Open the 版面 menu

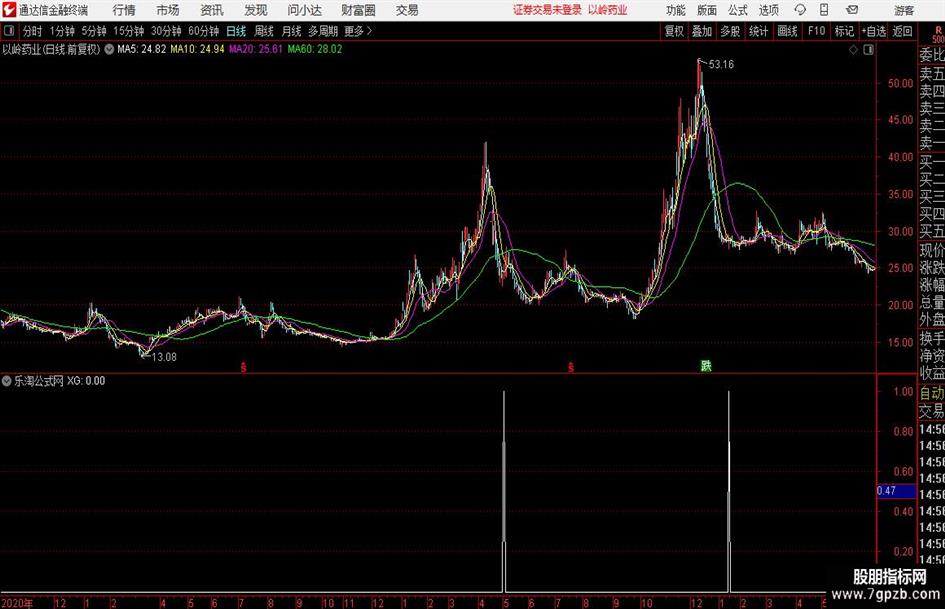[706, 10]
